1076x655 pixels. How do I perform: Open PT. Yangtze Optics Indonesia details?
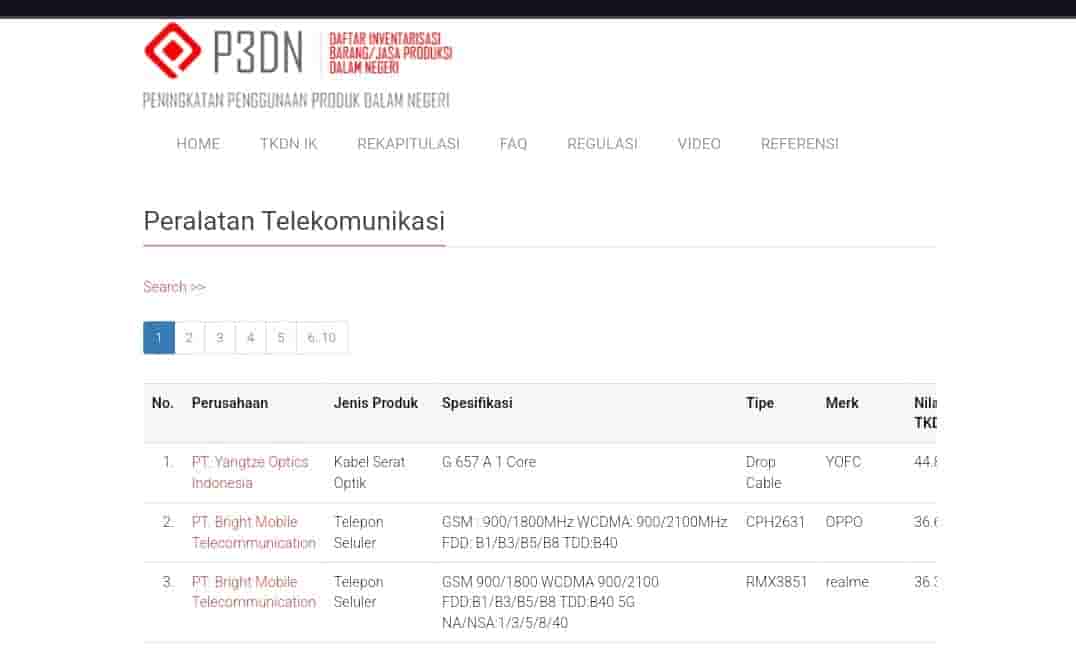click(x=250, y=472)
